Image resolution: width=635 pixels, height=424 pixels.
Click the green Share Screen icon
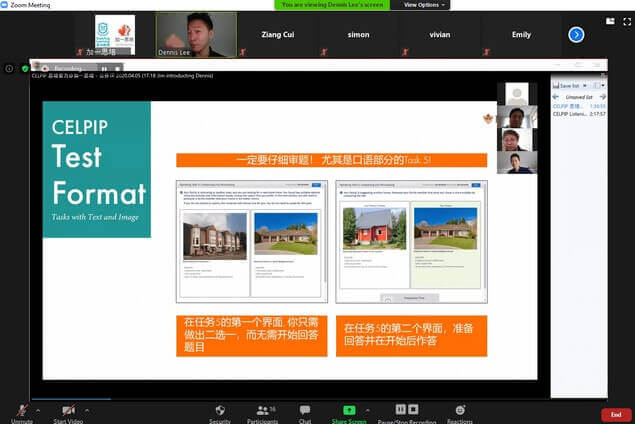point(348,410)
